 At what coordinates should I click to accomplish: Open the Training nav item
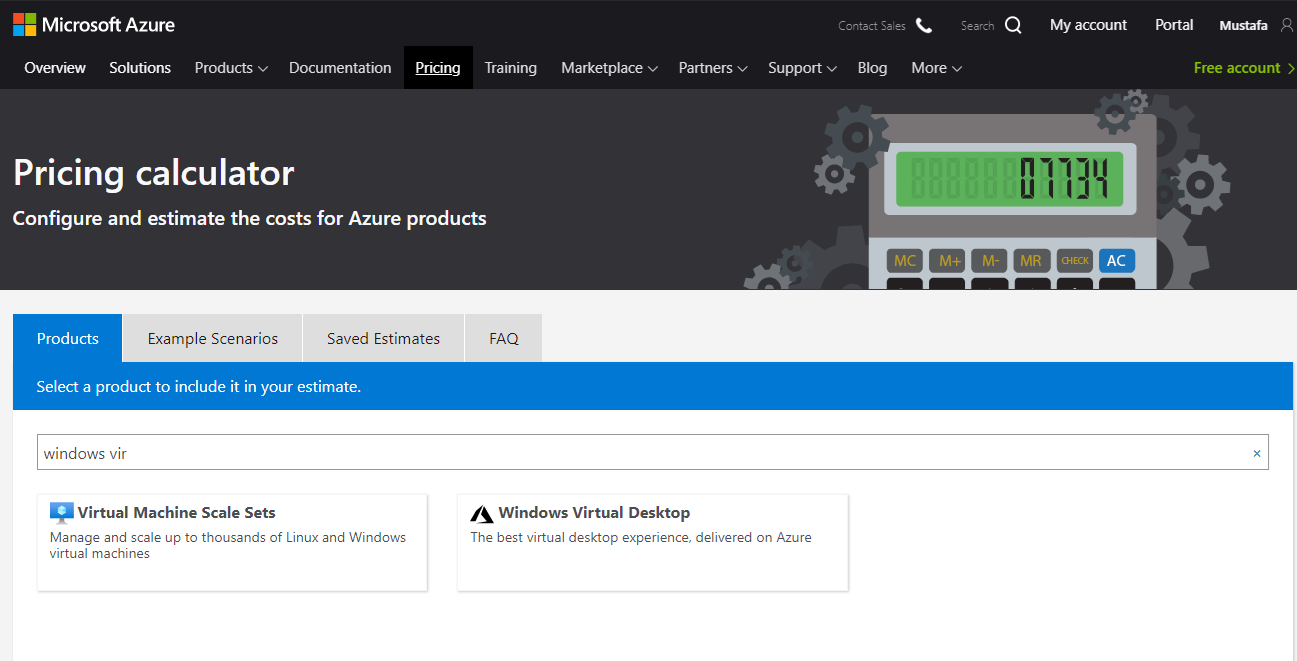tap(511, 68)
